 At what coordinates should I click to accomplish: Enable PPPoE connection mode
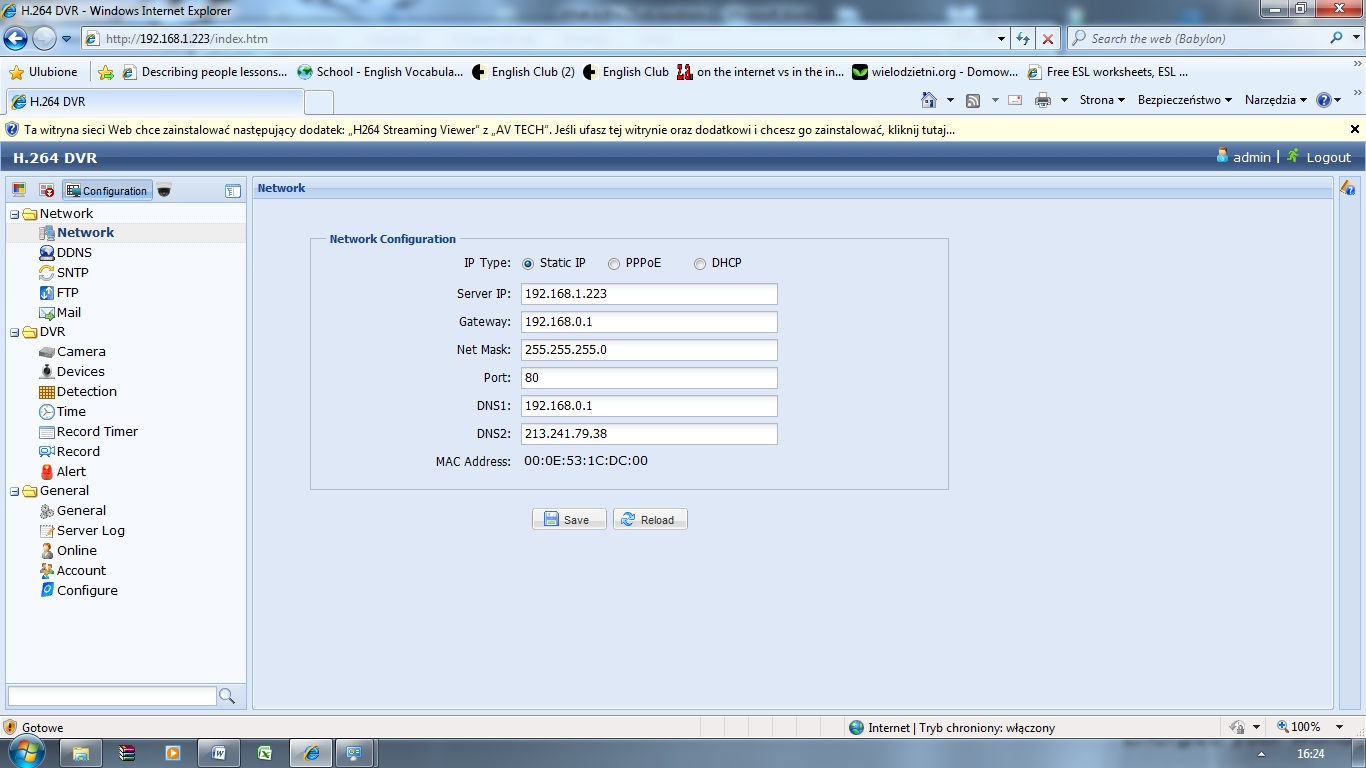click(612, 263)
